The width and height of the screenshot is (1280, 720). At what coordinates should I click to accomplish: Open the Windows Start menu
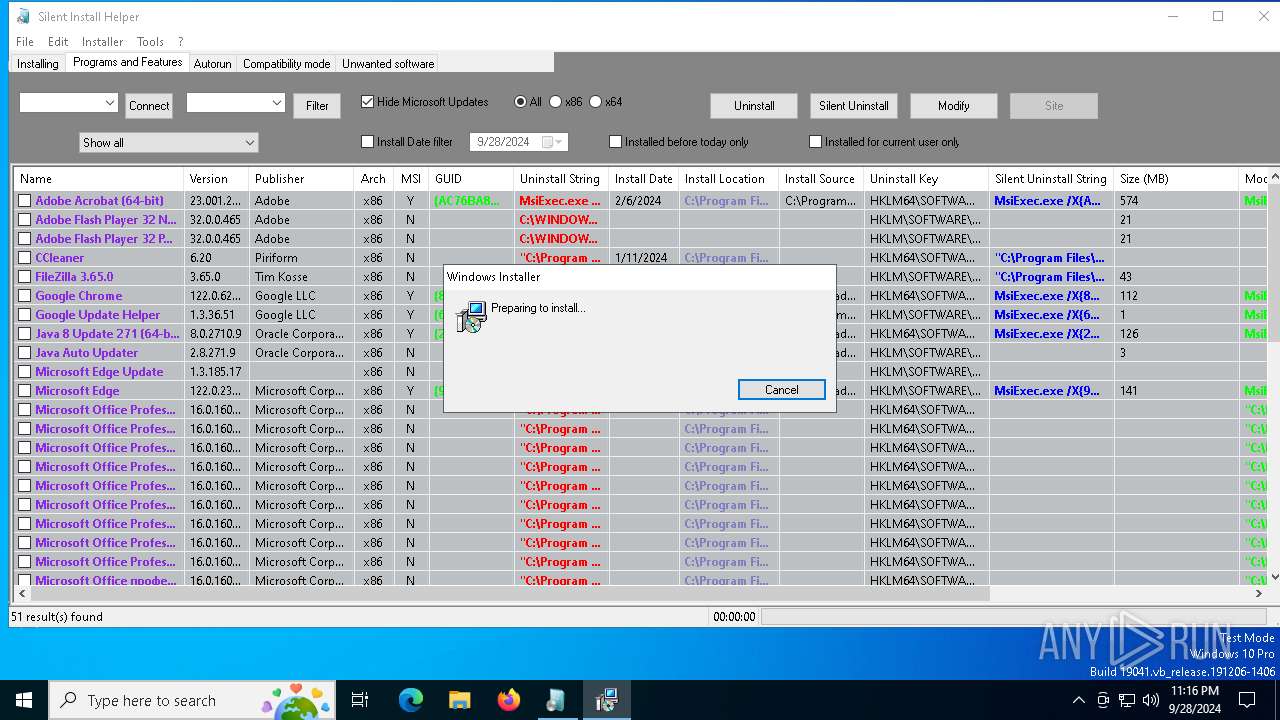(x=24, y=700)
